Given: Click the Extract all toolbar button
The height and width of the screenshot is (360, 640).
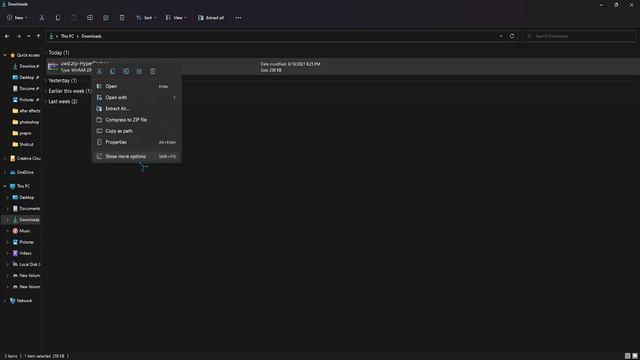Looking at the screenshot, I should click(211, 18).
